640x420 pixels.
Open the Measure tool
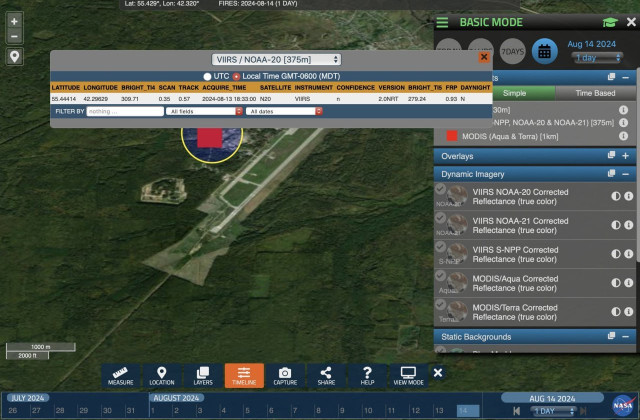point(120,375)
